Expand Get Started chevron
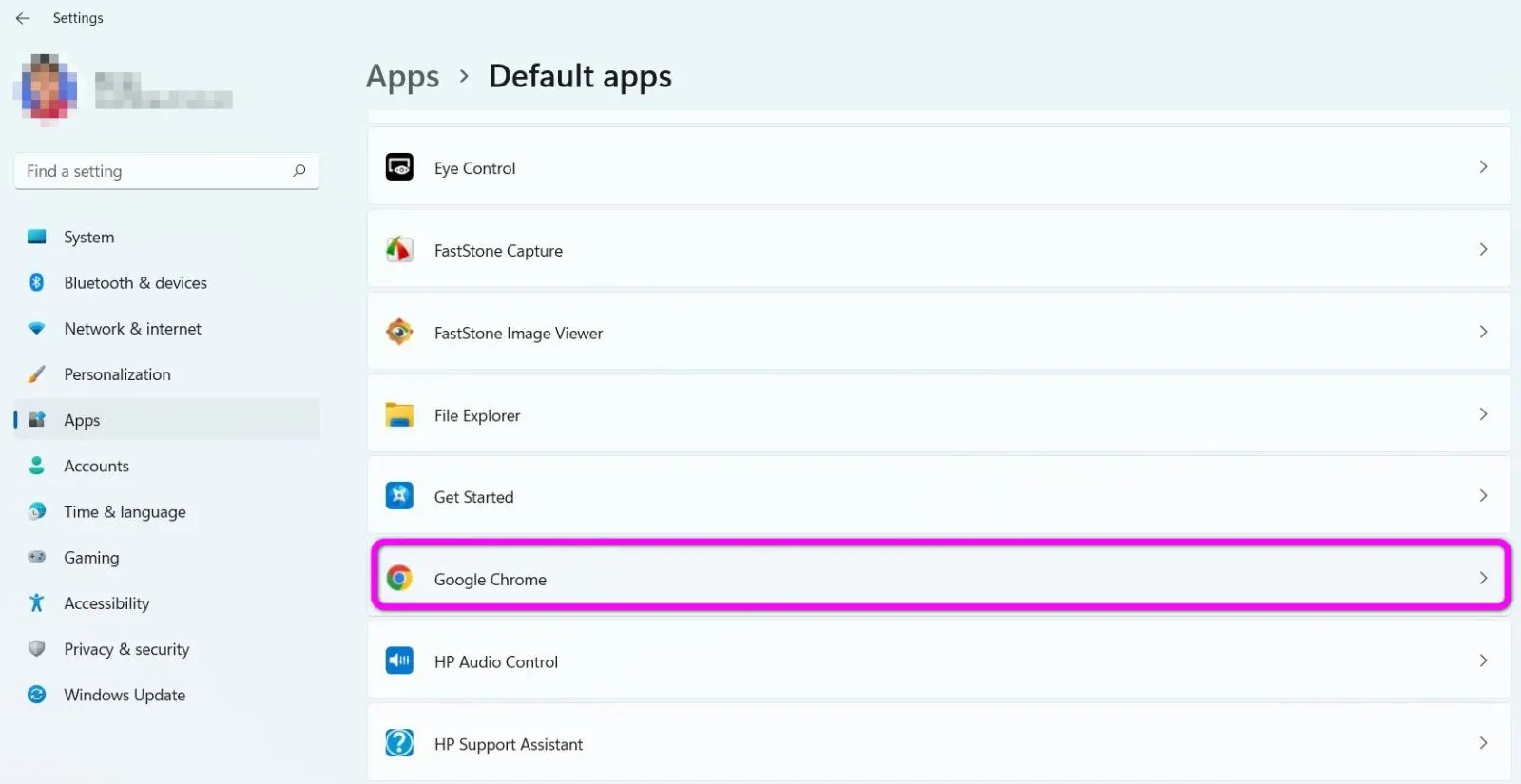The height and width of the screenshot is (784, 1521). [x=1483, y=496]
